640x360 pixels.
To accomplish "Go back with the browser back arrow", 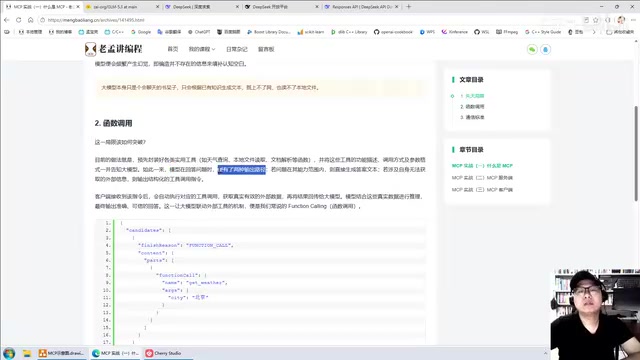I will click(7, 20).
